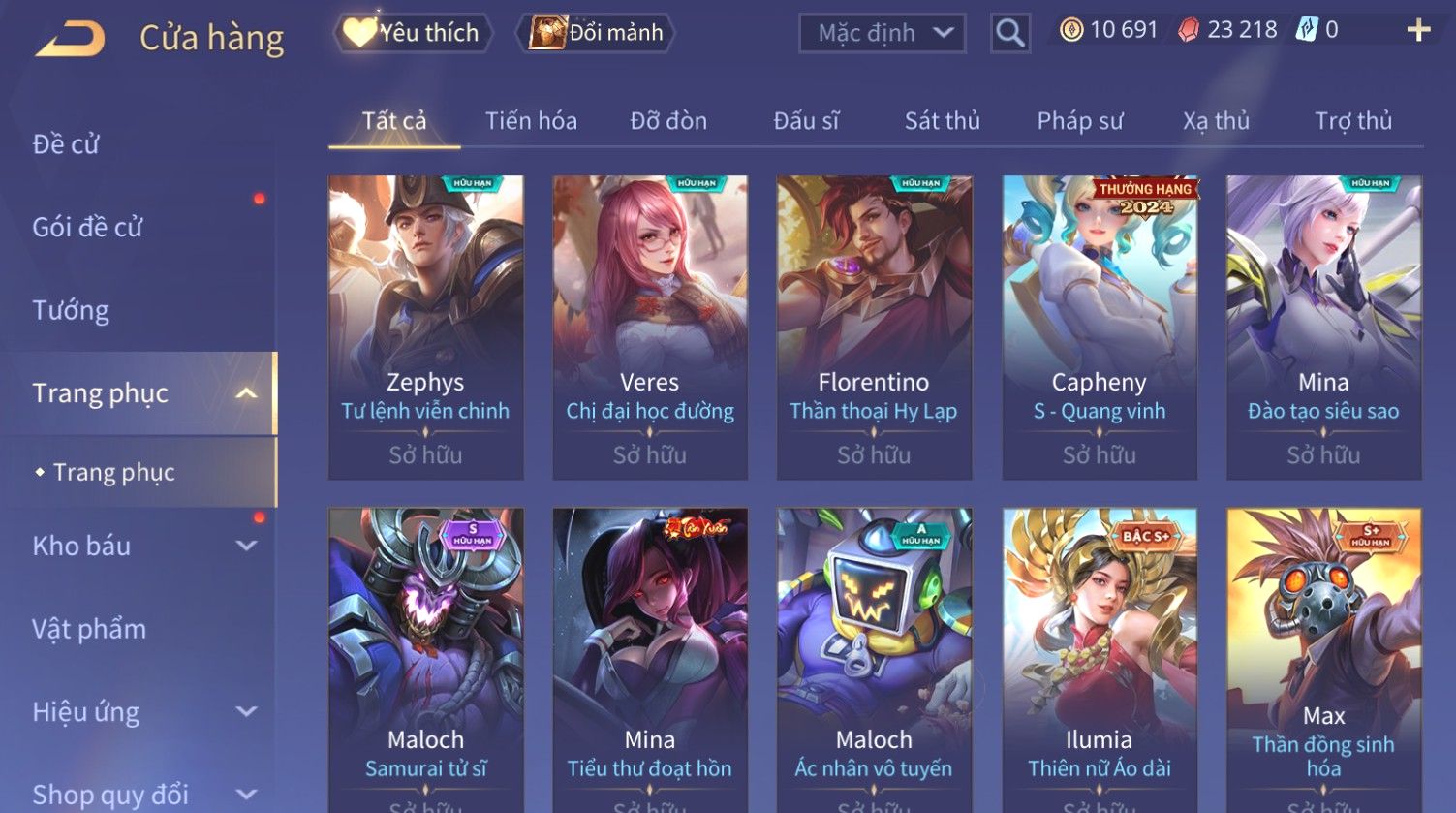The width and height of the screenshot is (1456, 813).
Task: Open the search magnifier icon
Action: 1009,33
